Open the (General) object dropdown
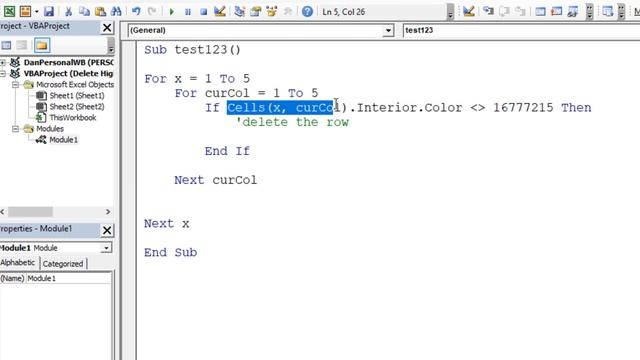The width and height of the screenshot is (640, 360). point(388,30)
